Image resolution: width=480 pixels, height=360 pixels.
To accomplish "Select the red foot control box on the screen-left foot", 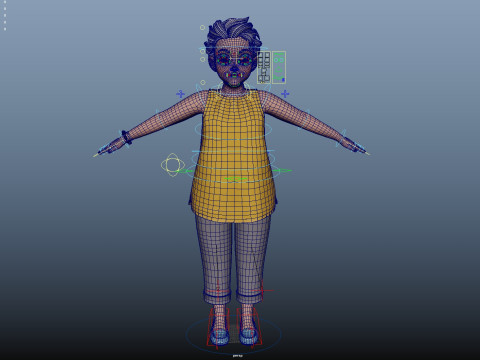I will coord(219,327).
